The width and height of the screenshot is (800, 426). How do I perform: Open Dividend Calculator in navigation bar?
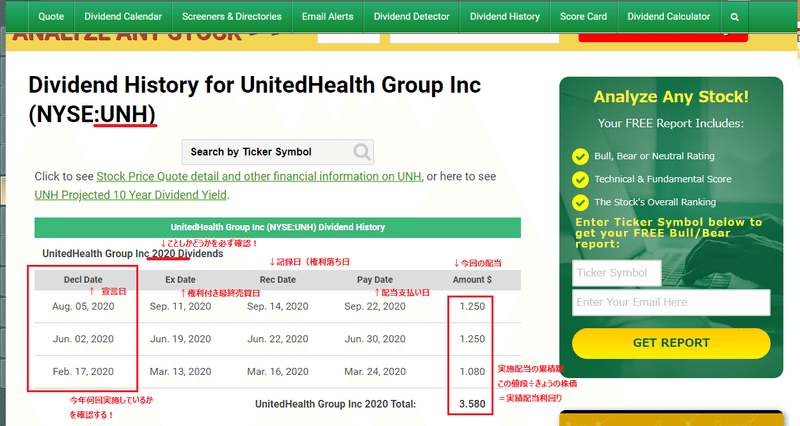pos(669,16)
